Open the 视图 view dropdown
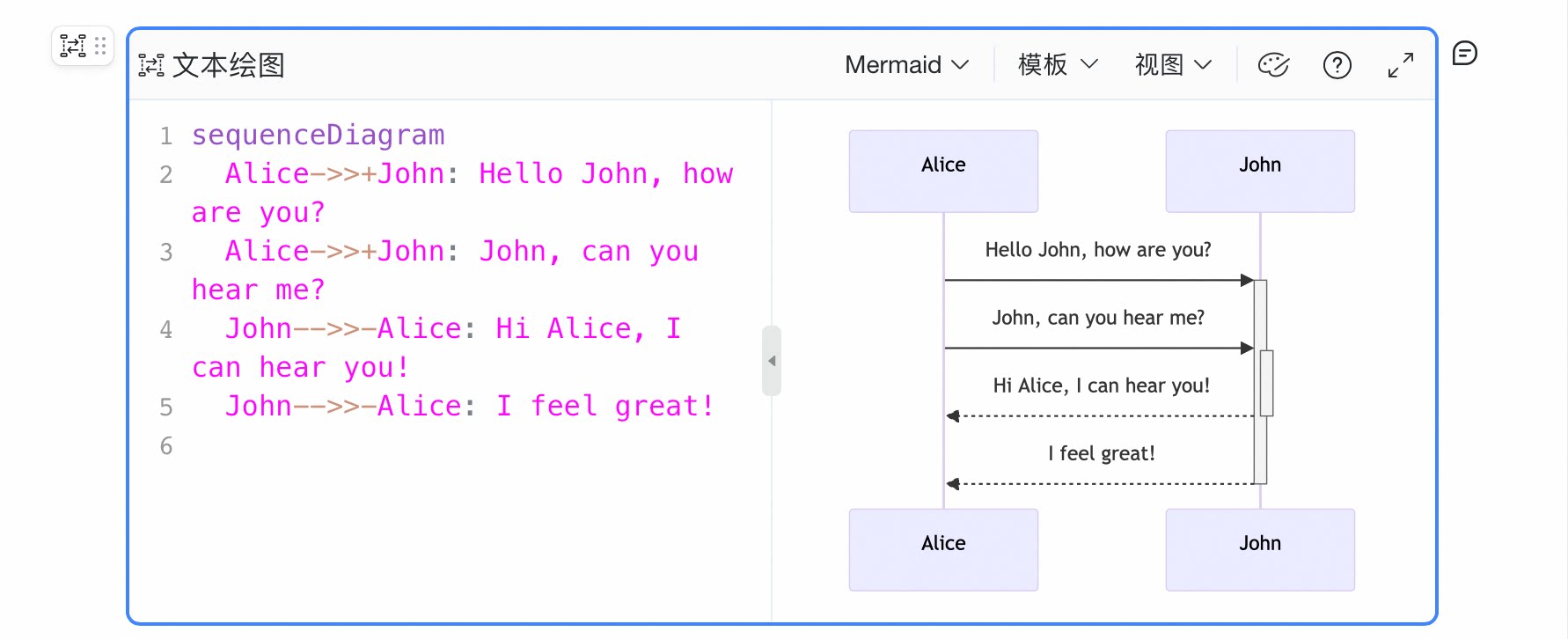This screenshot has width=1568, height=639. 1173,65
